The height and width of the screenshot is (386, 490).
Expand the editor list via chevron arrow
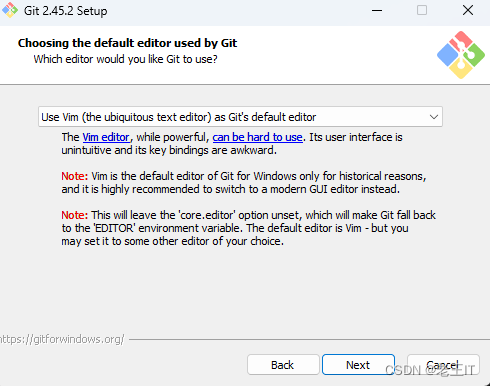pyautogui.click(x=434, y=117)
